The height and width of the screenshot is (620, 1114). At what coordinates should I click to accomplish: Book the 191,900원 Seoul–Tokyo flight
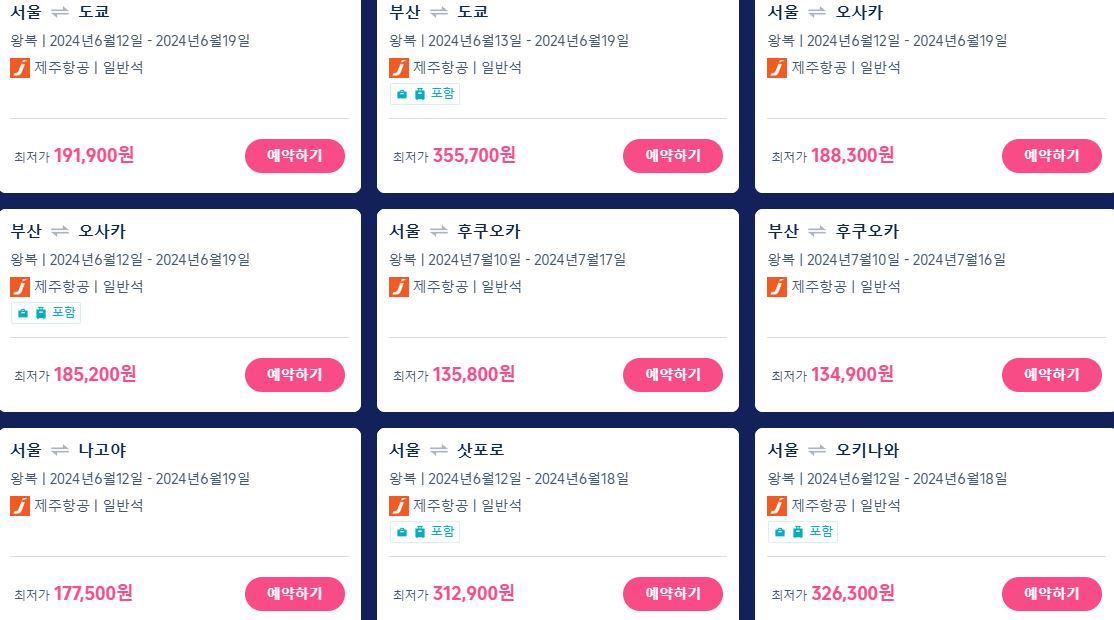click(295, 156)
